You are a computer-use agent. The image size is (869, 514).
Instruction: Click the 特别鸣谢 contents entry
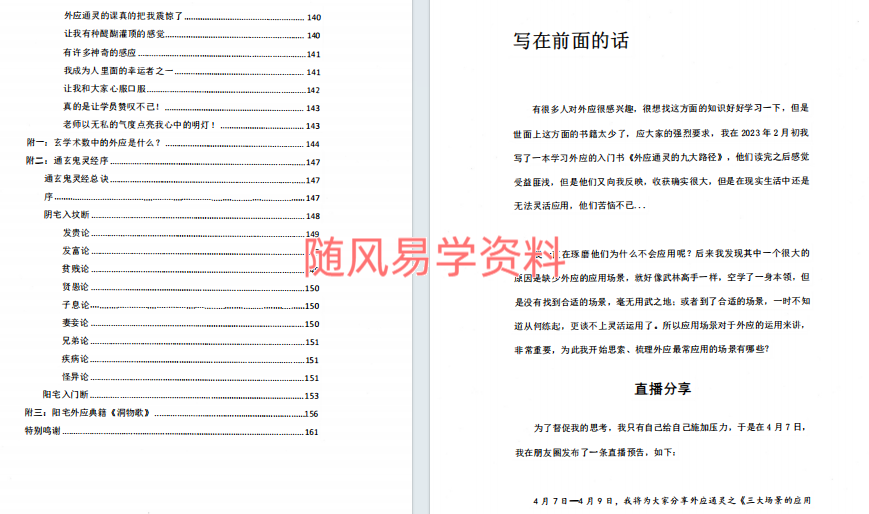click(x=43, y=432)
